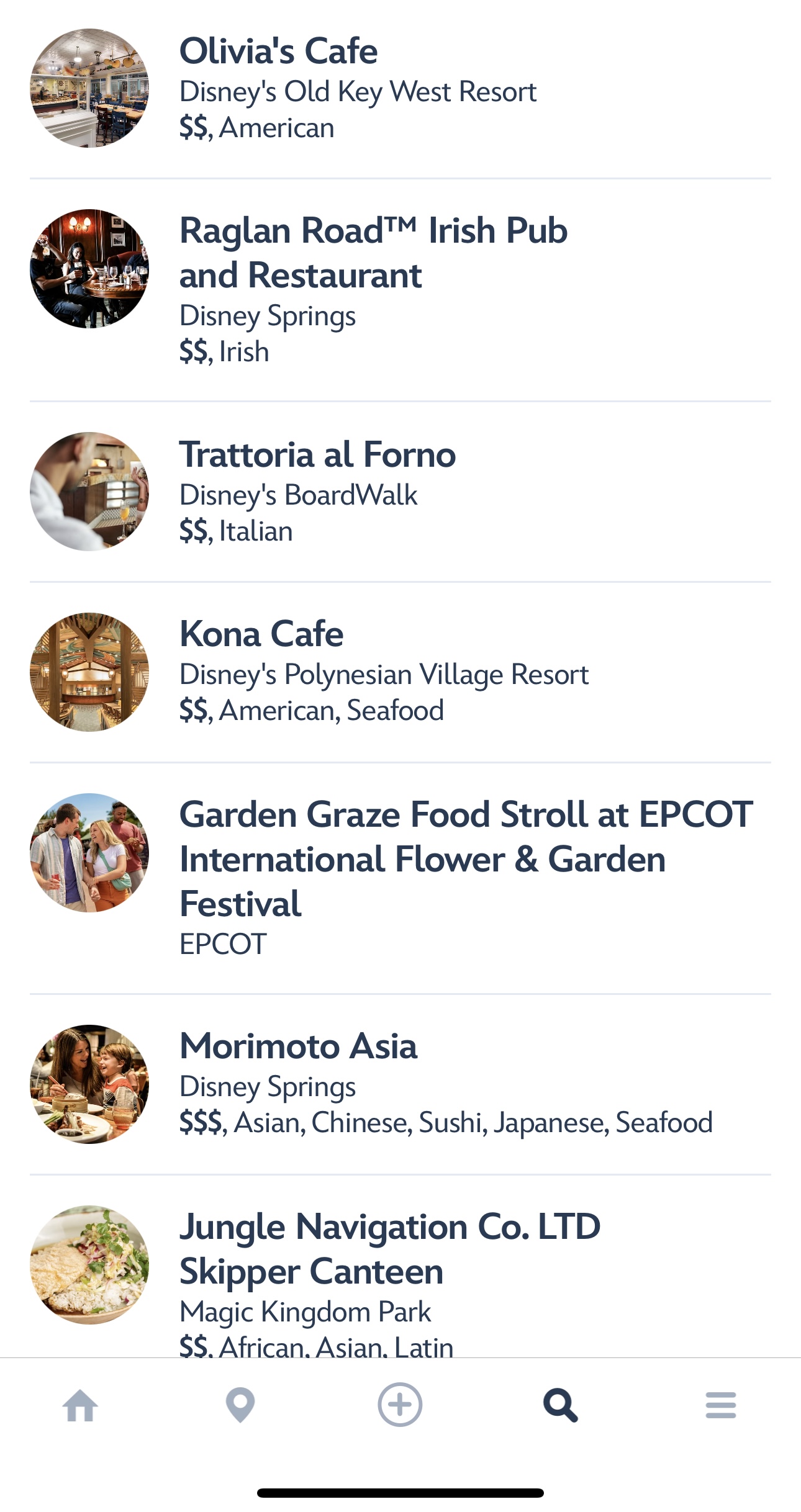Image resolution: width=801 pixels, height=1512 pixels.
Task: Open Olivia's Cafe listing title
Action: coord(278,51)
